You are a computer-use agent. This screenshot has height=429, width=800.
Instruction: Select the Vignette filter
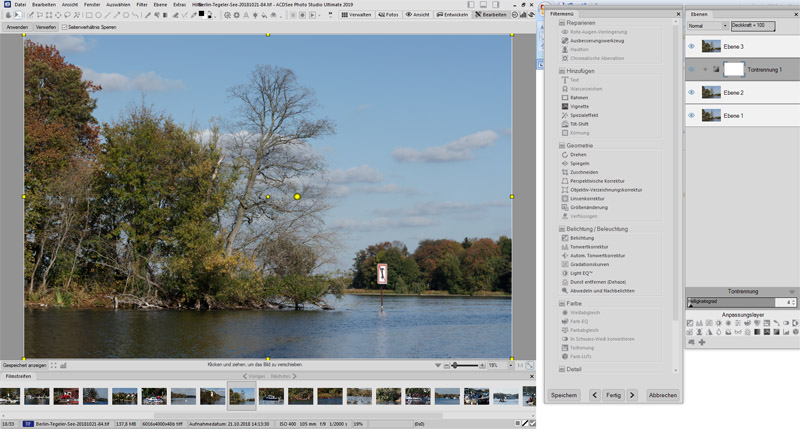(x=579, y=106)
